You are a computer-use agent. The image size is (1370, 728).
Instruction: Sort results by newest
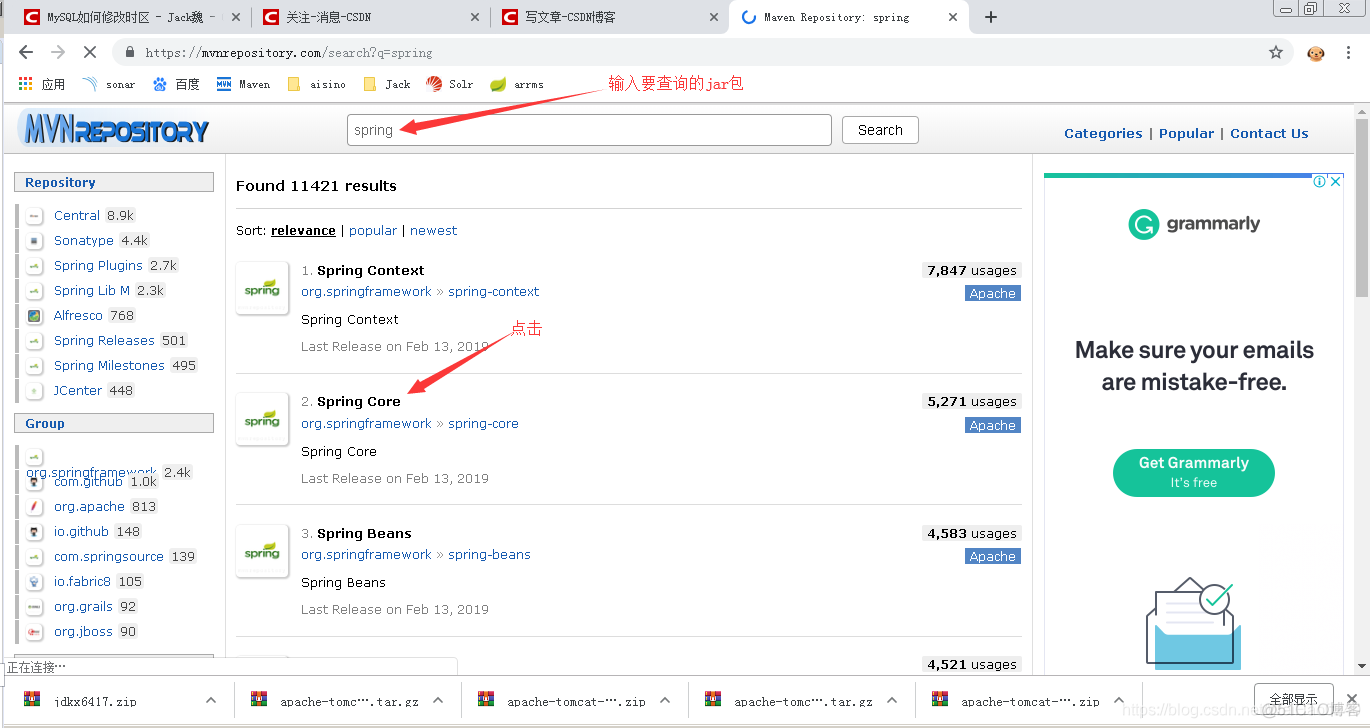point(433,230)
